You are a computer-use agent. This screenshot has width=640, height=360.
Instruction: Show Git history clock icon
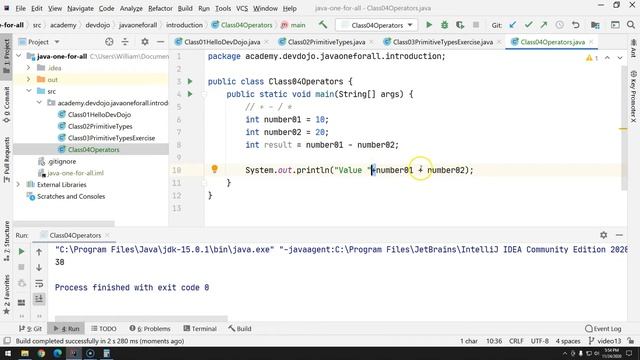[x=560, y=25]
